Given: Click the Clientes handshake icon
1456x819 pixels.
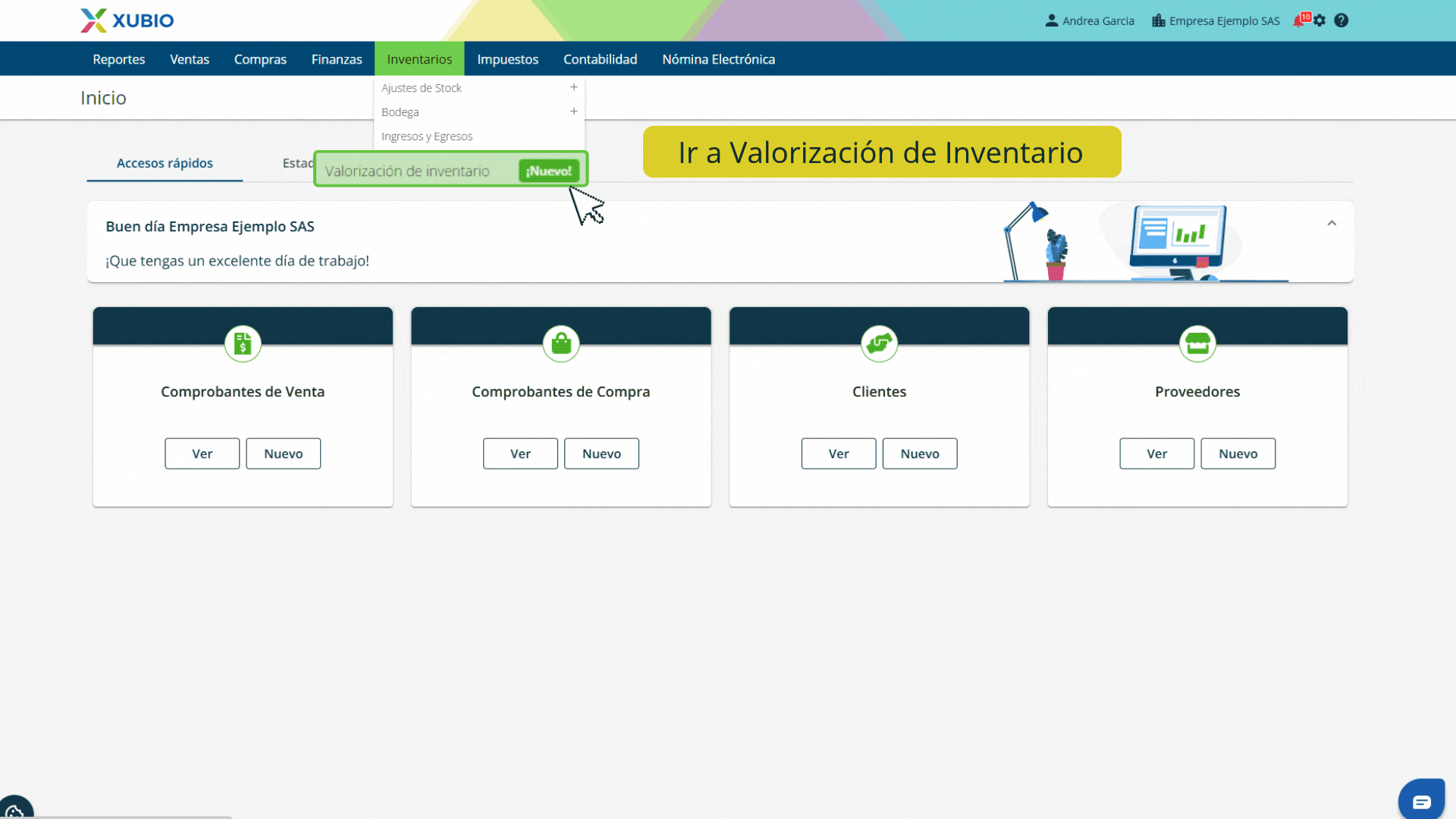Looking at the screenshot, I should (879, 344).
